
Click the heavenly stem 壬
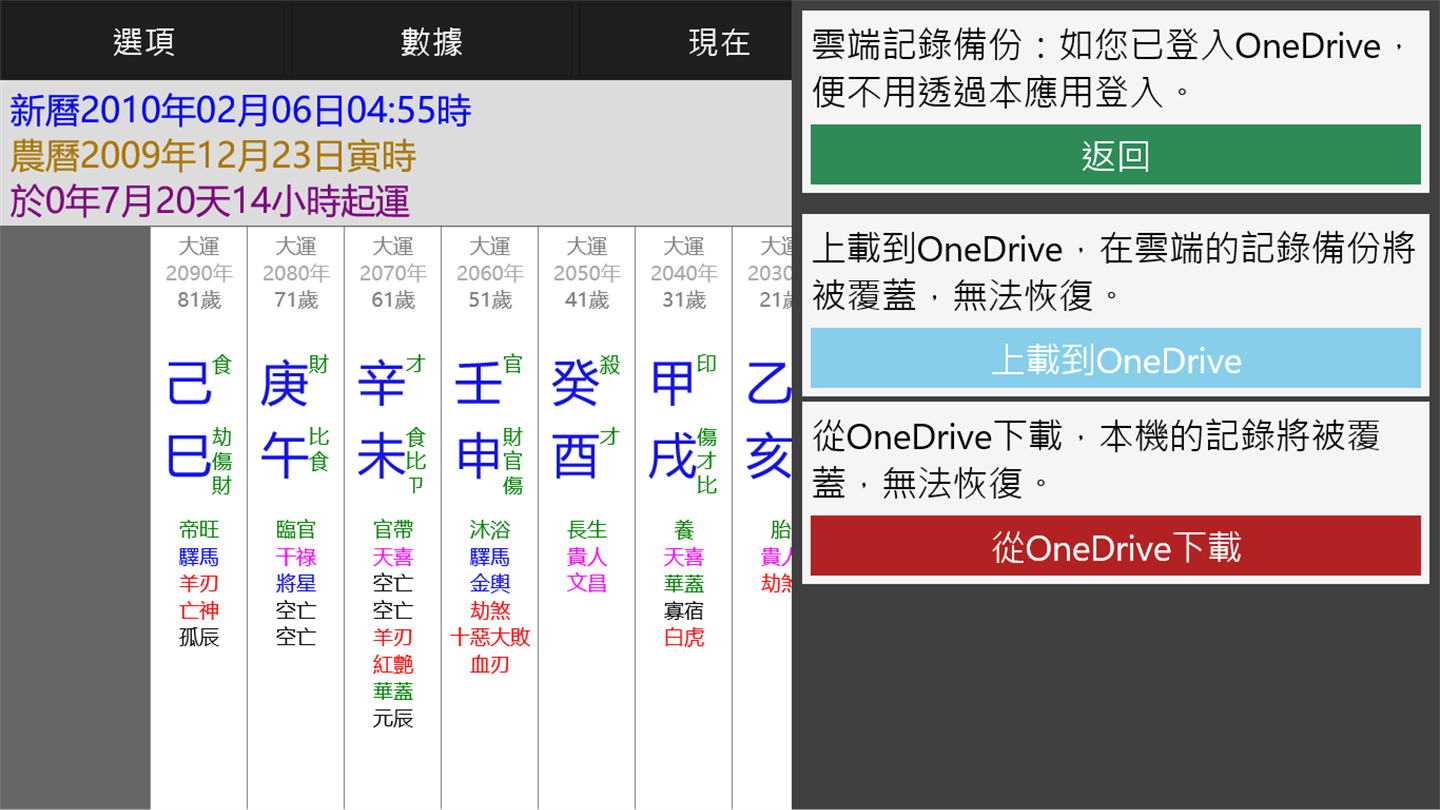point(478,384)
